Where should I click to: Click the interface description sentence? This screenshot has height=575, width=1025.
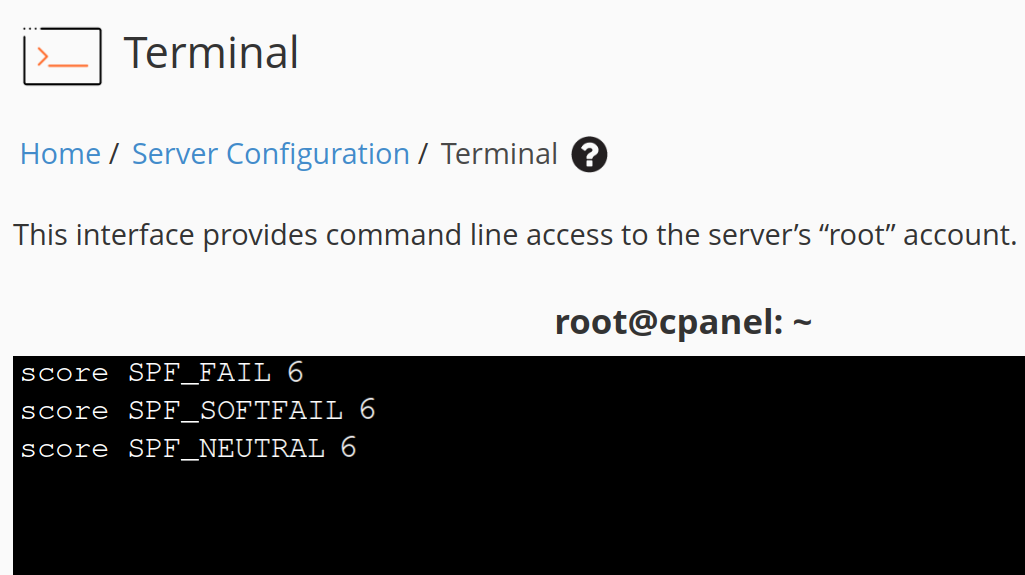pyautogui.click(x=515, y=235)
